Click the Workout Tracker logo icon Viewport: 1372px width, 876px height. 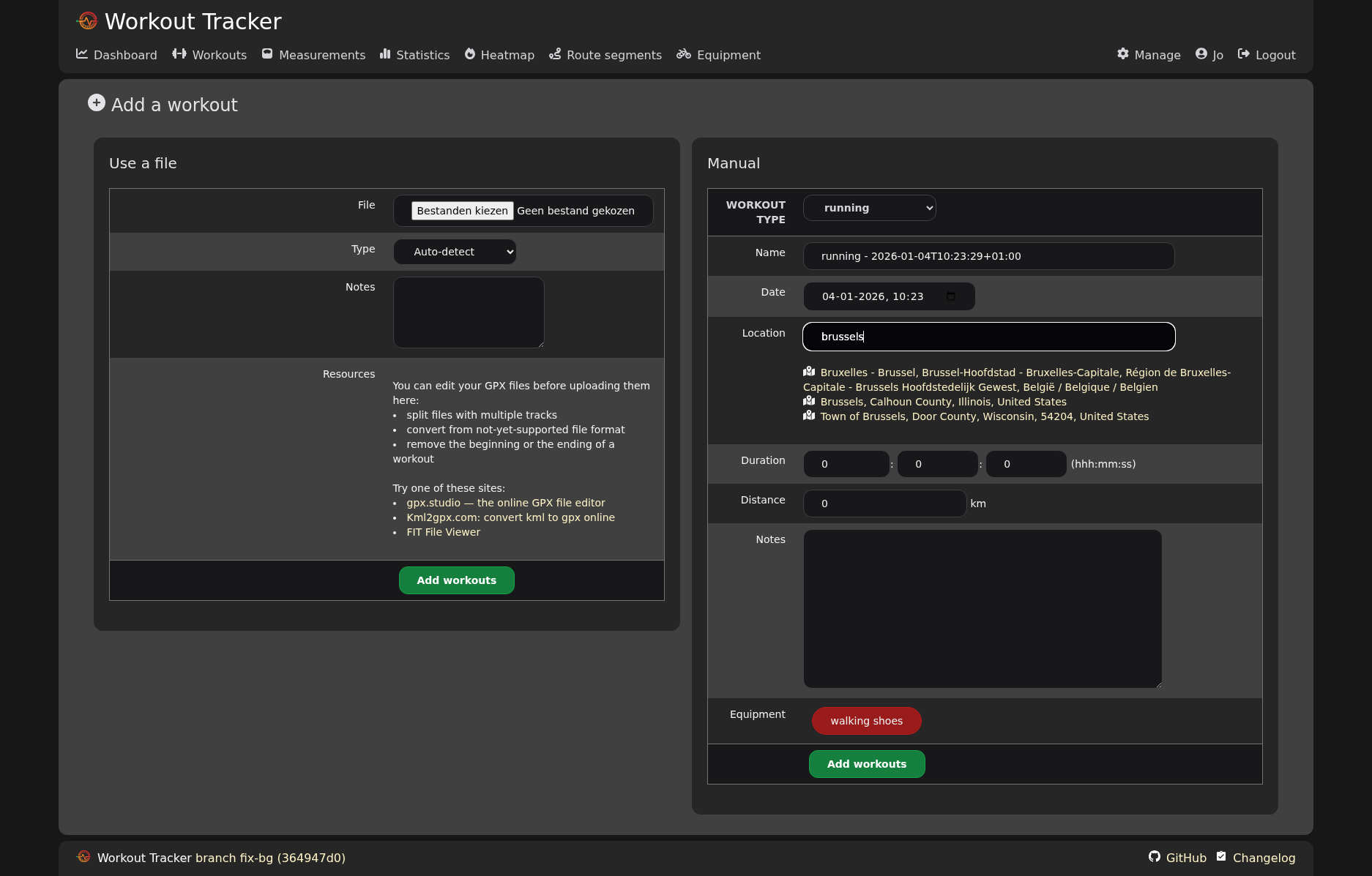coord(87,21)
